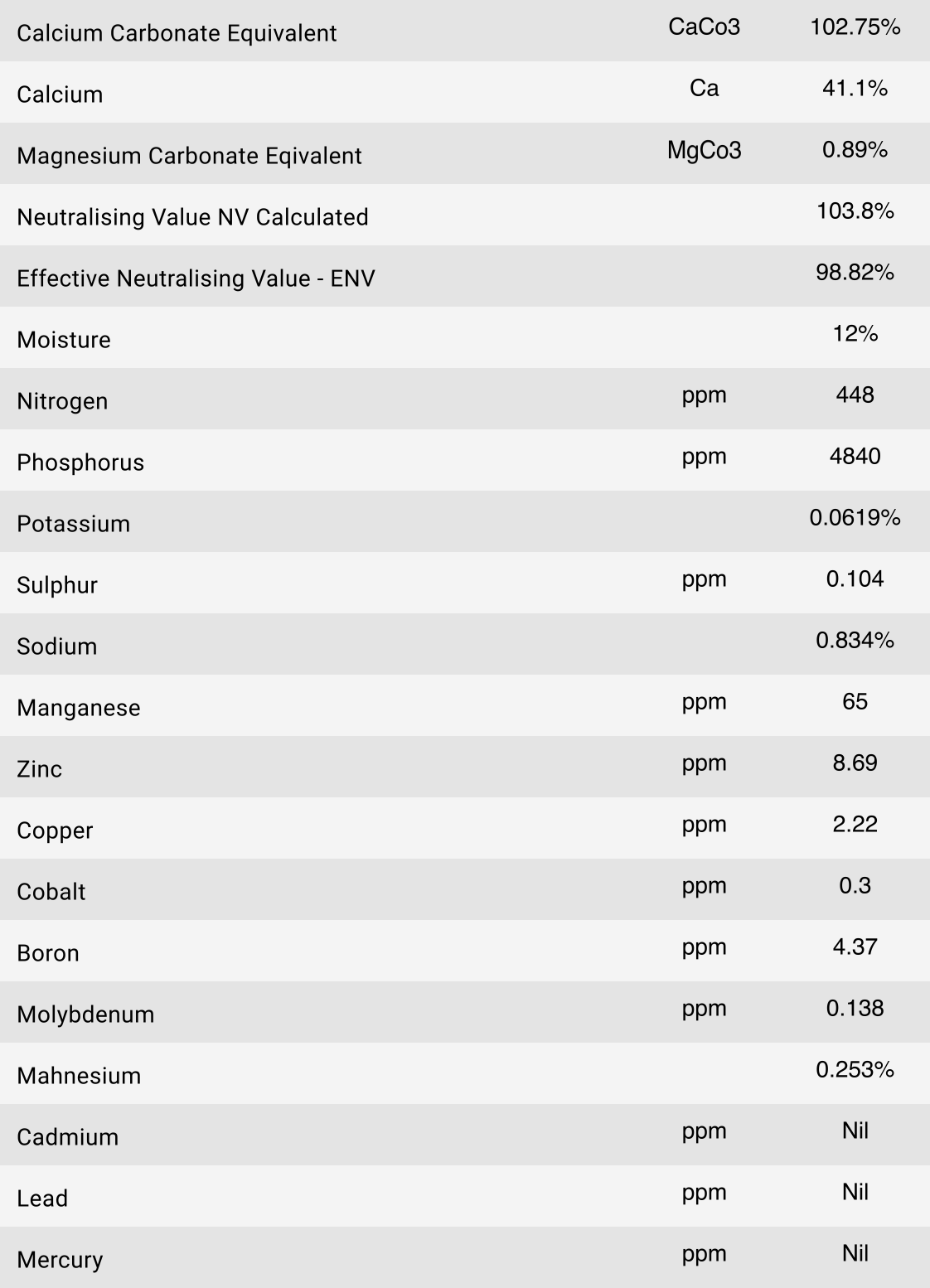Select the Calcium 41.1% value

(x=855, y=89)
